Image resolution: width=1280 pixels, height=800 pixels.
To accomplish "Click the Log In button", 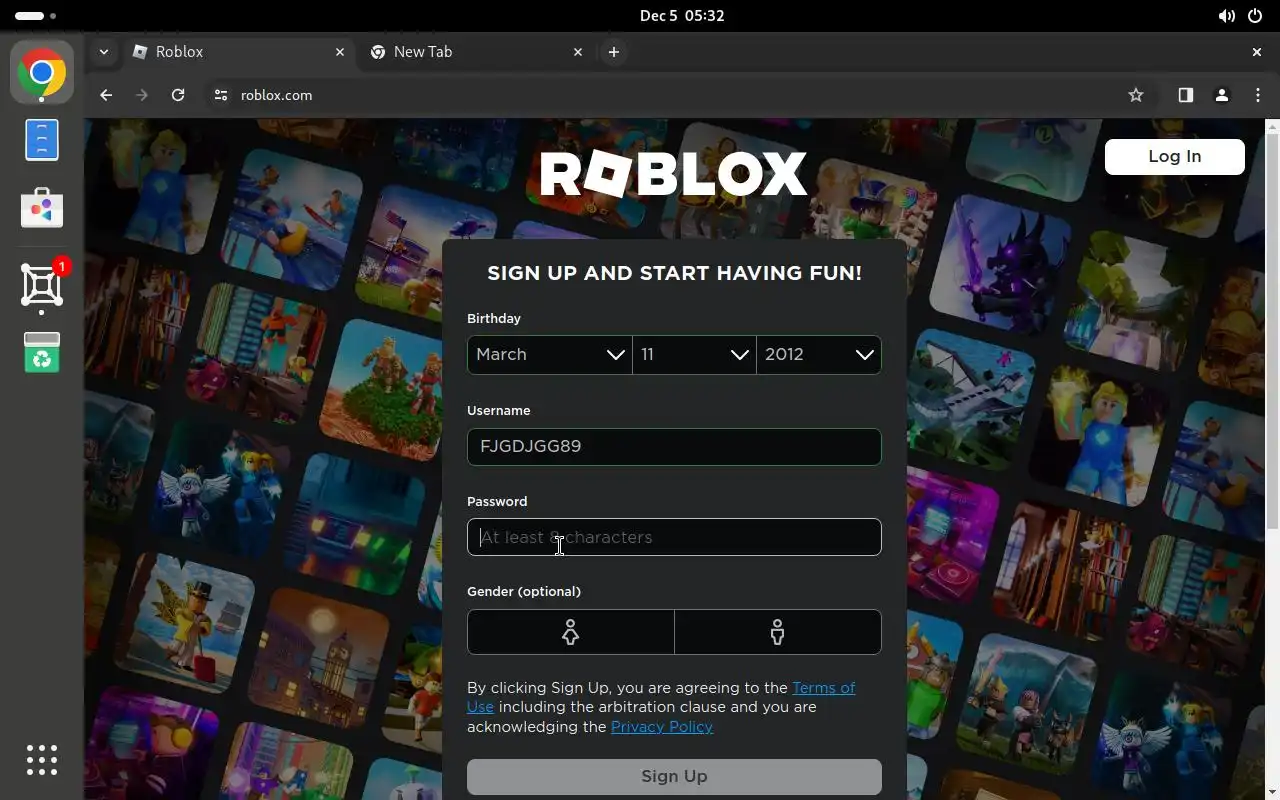I will click(1175, 157).
